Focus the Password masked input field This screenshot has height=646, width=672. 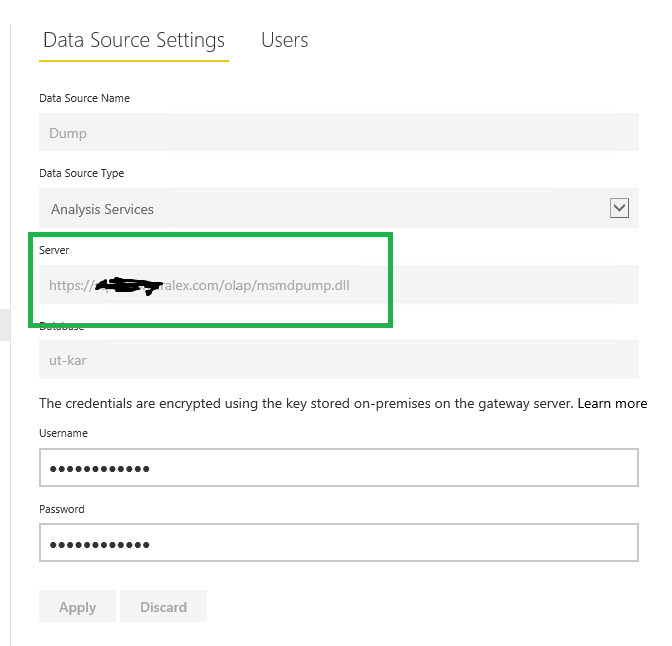(x=339, y=543)
